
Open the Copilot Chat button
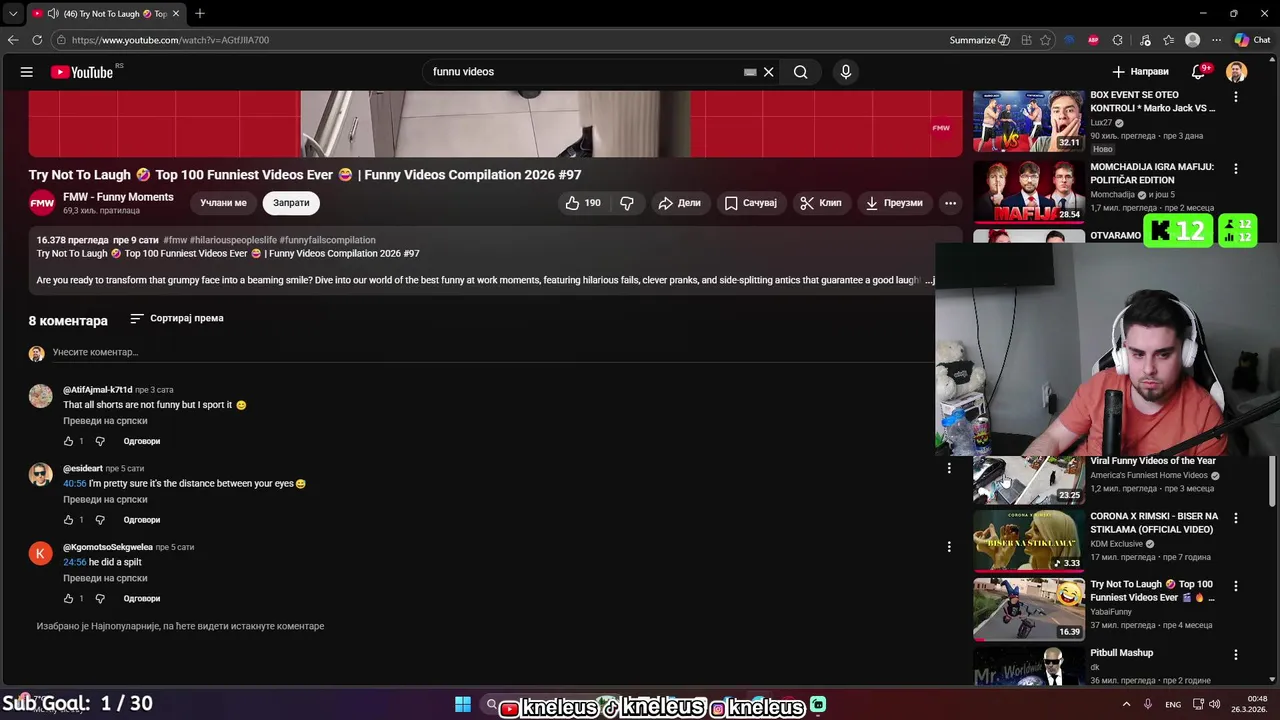click(x=1252, y=40)
